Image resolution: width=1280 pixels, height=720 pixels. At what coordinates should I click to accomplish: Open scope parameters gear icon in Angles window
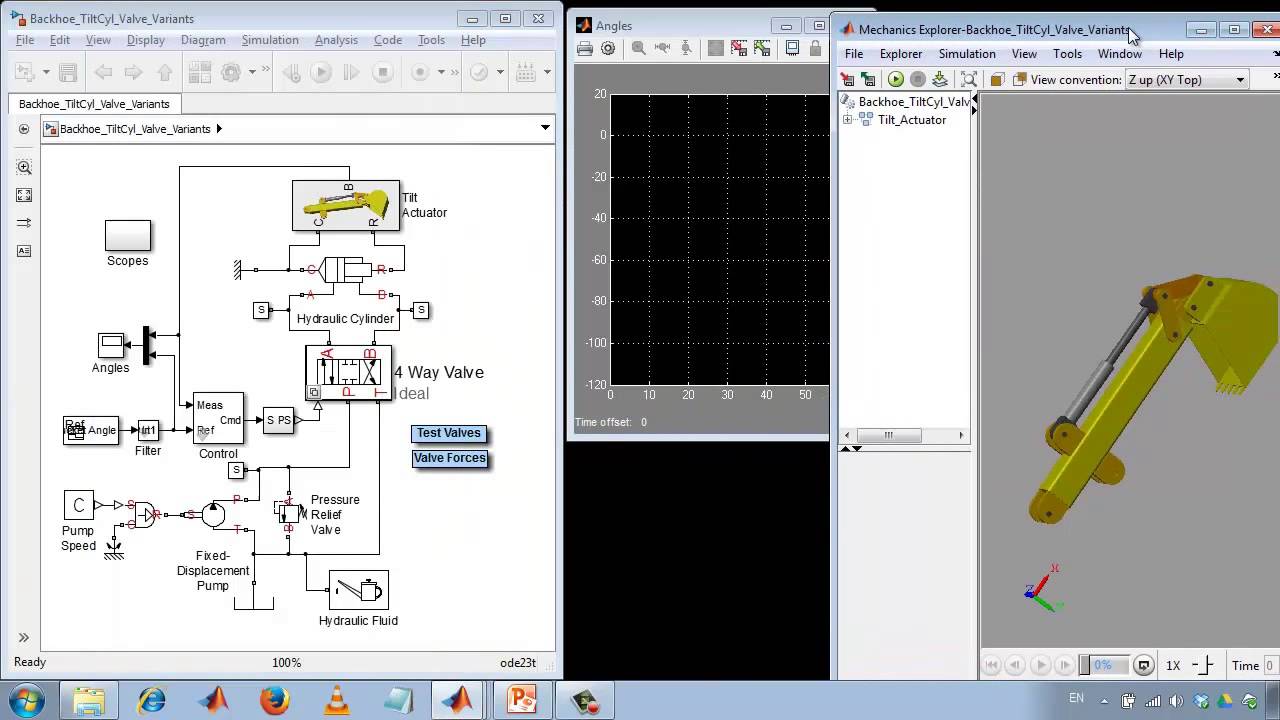pos(608,48)
